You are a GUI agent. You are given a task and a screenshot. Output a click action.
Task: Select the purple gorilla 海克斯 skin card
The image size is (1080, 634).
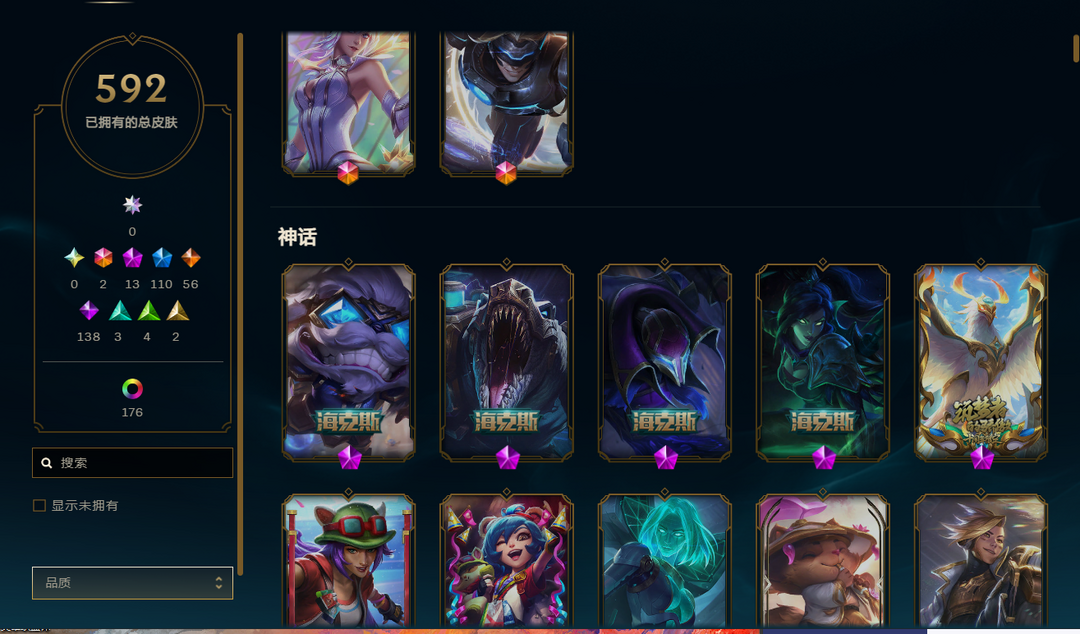(349, 362)
